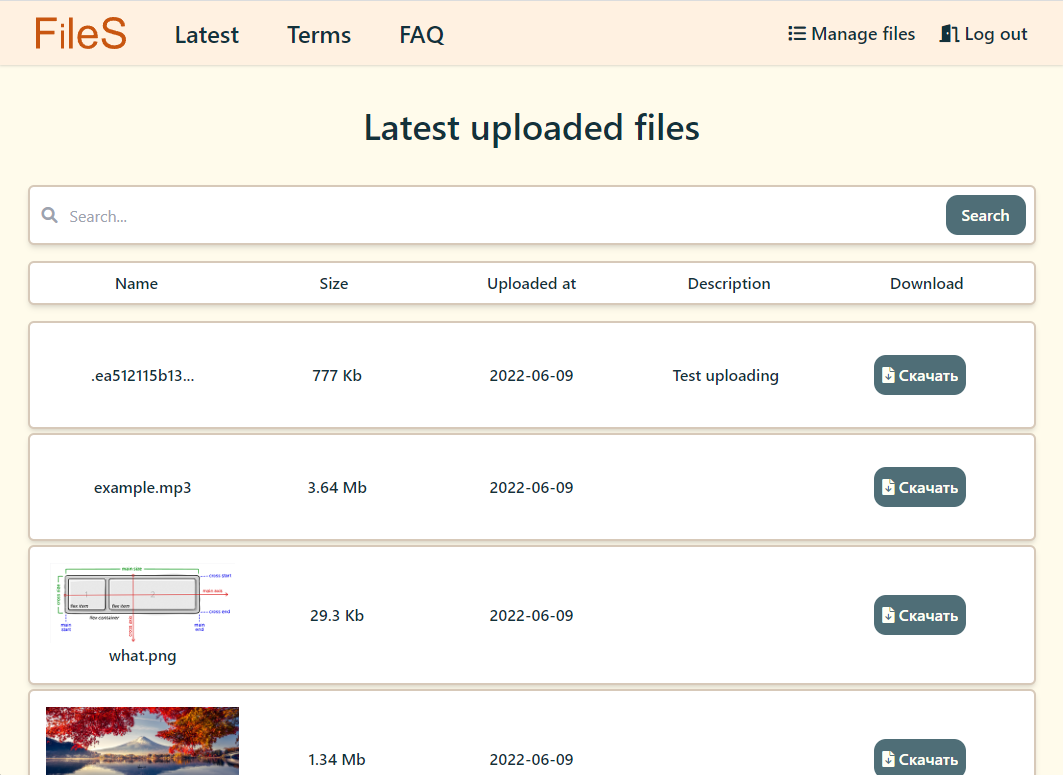Click the download icon on what.png row
The width and height of the screenshot is (1063, 775).
click(x=890, y=615)
